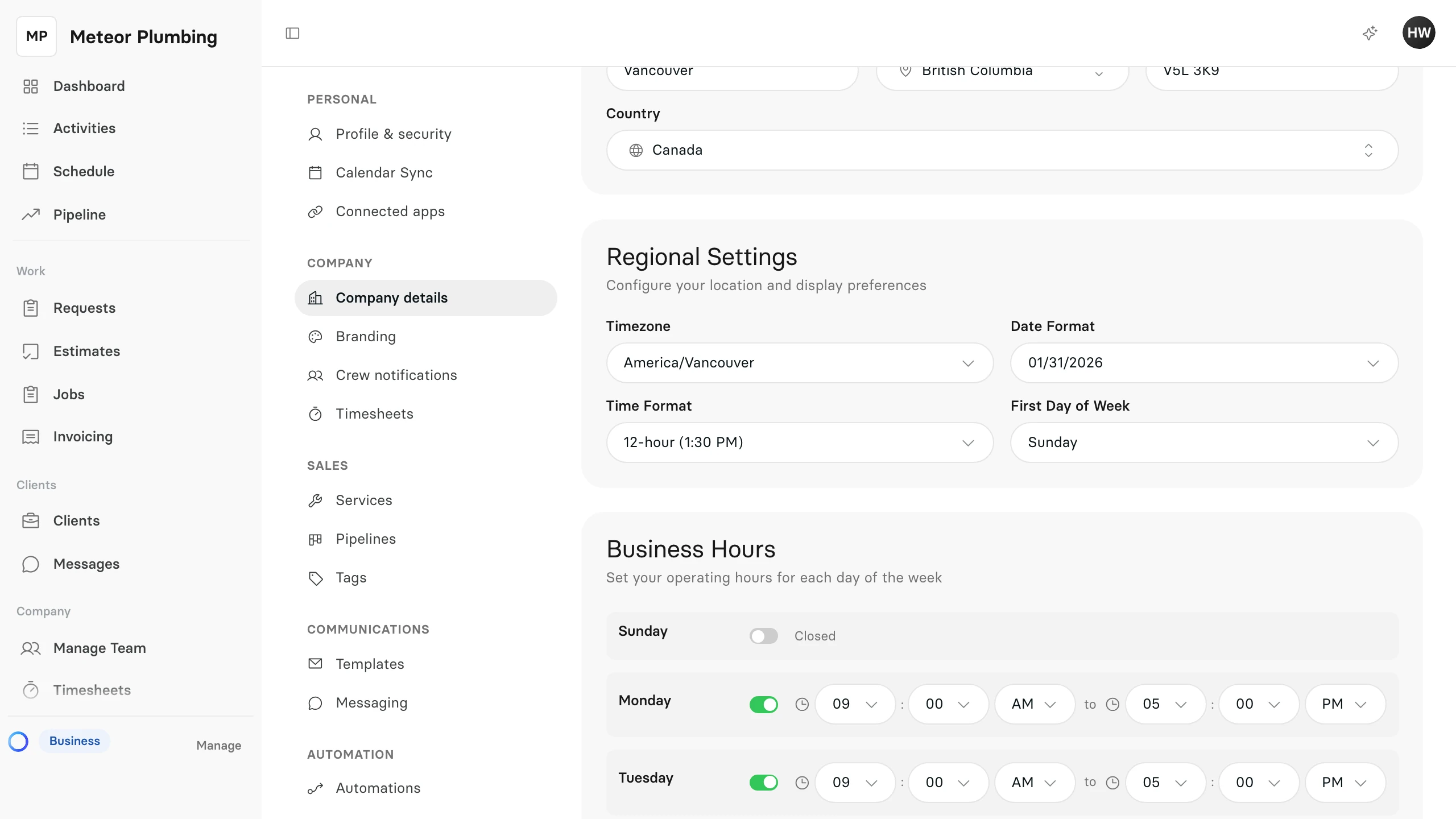Collapse sidebar with the panel toggle icon
The image size is (1456, 819).
292,33
